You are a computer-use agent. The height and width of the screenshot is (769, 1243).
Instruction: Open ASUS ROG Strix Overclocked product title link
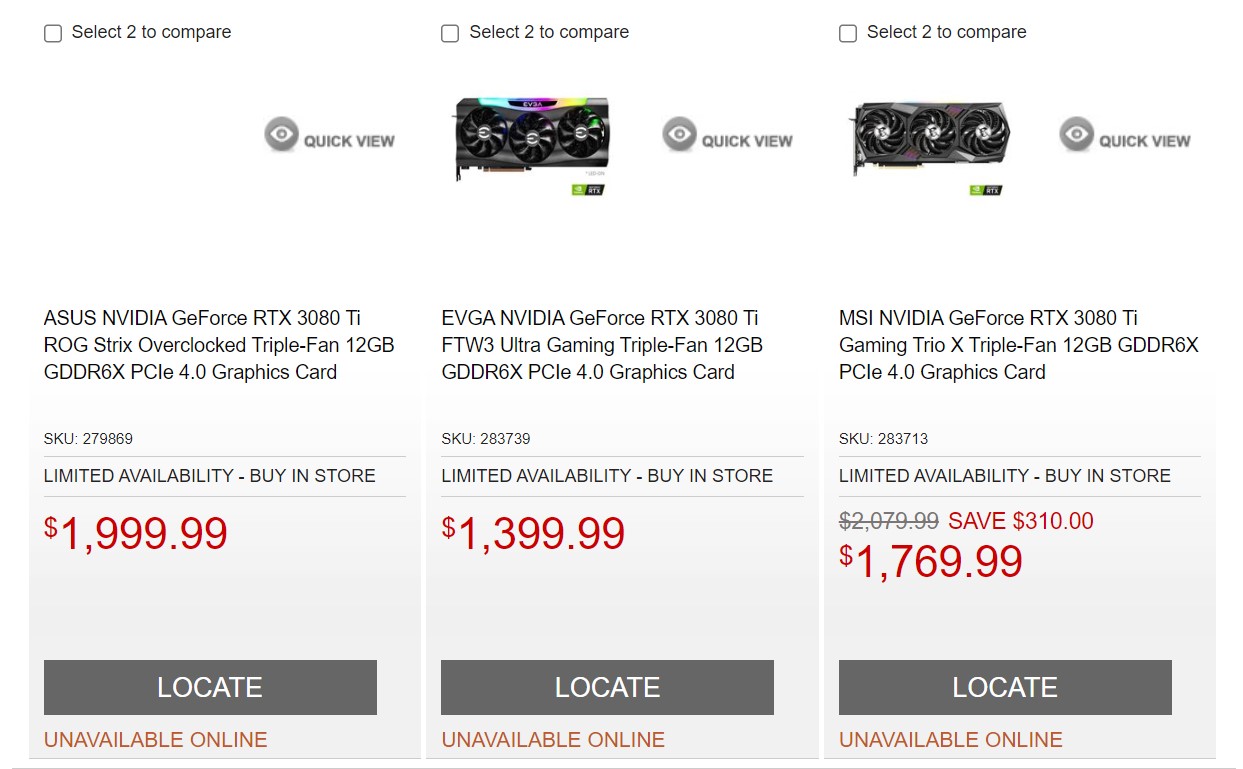[219, 345]
